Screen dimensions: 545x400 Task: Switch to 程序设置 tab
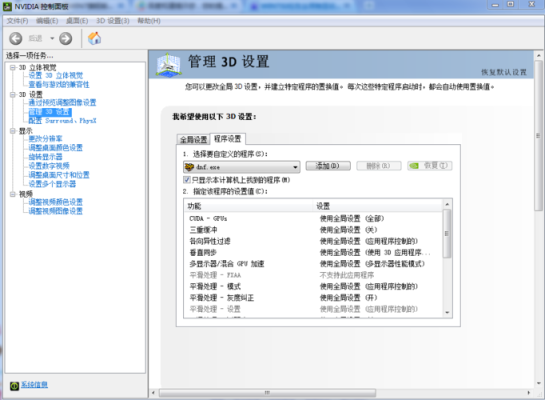point(228,139)
